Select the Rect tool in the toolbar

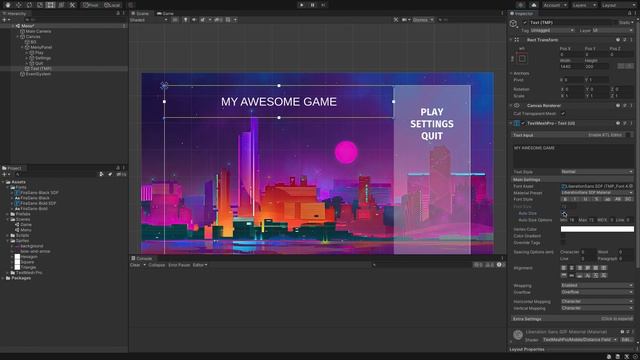pyautogui.click(x=51, y=5)
